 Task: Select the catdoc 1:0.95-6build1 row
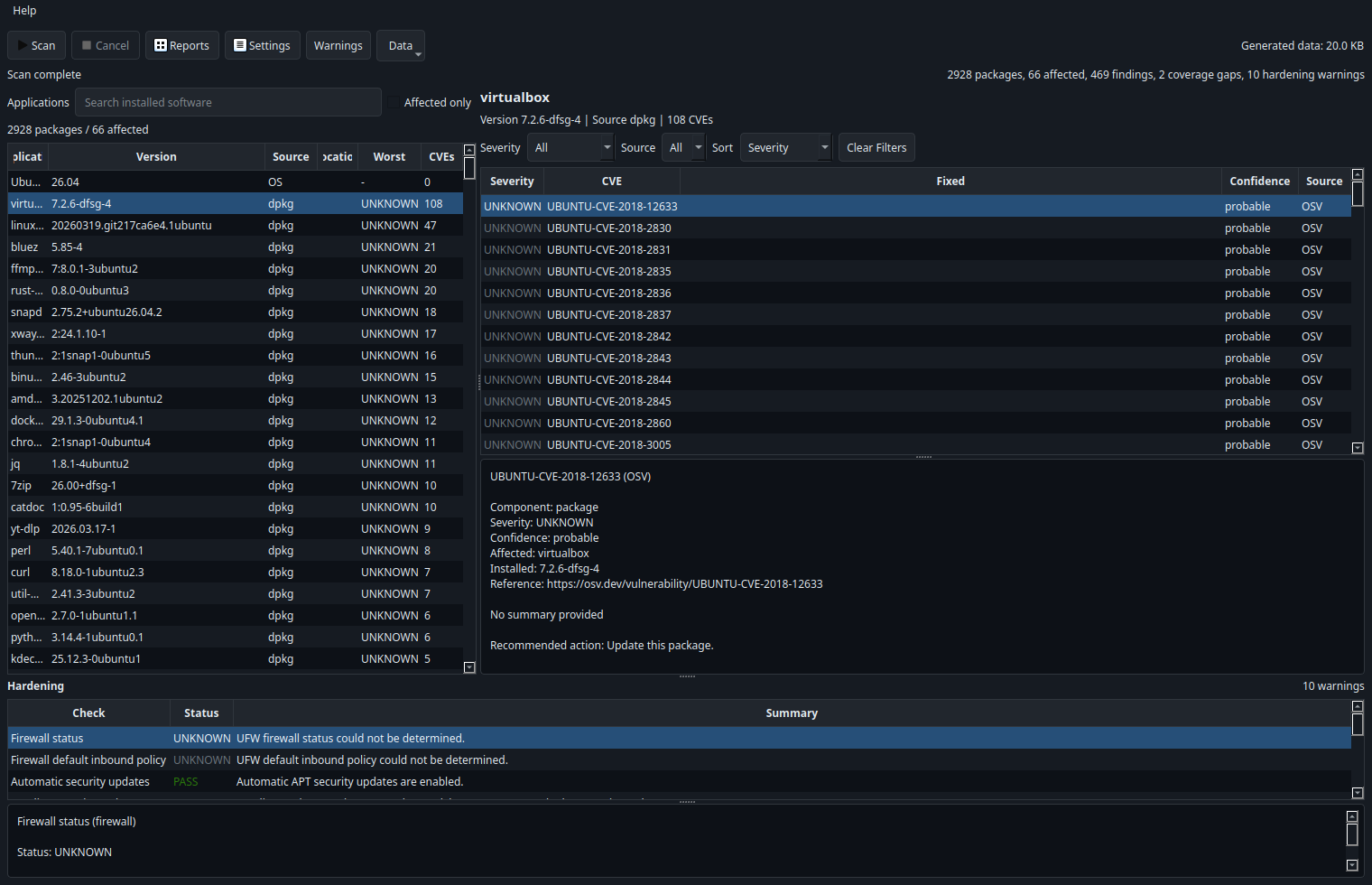pos(235,507)
